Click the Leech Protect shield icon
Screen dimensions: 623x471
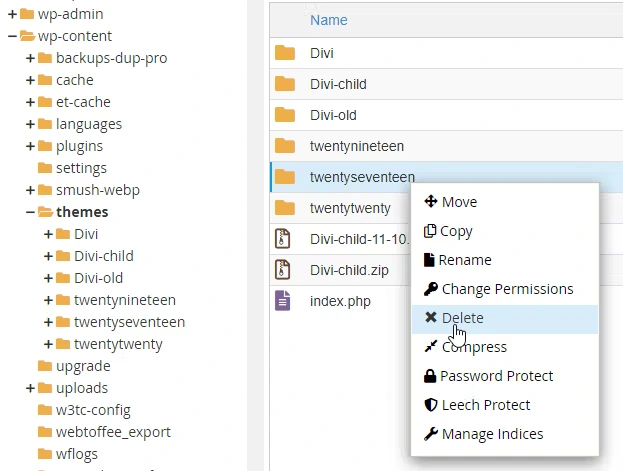click(431, 405)
